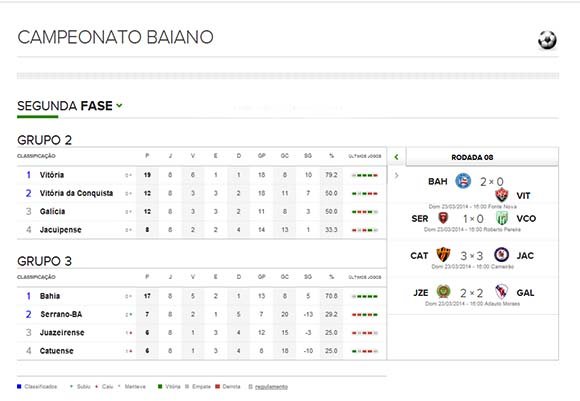Click the Serrano crest next to SER
The width and height of the screenshot is (580, 401).
click(443, 218)
